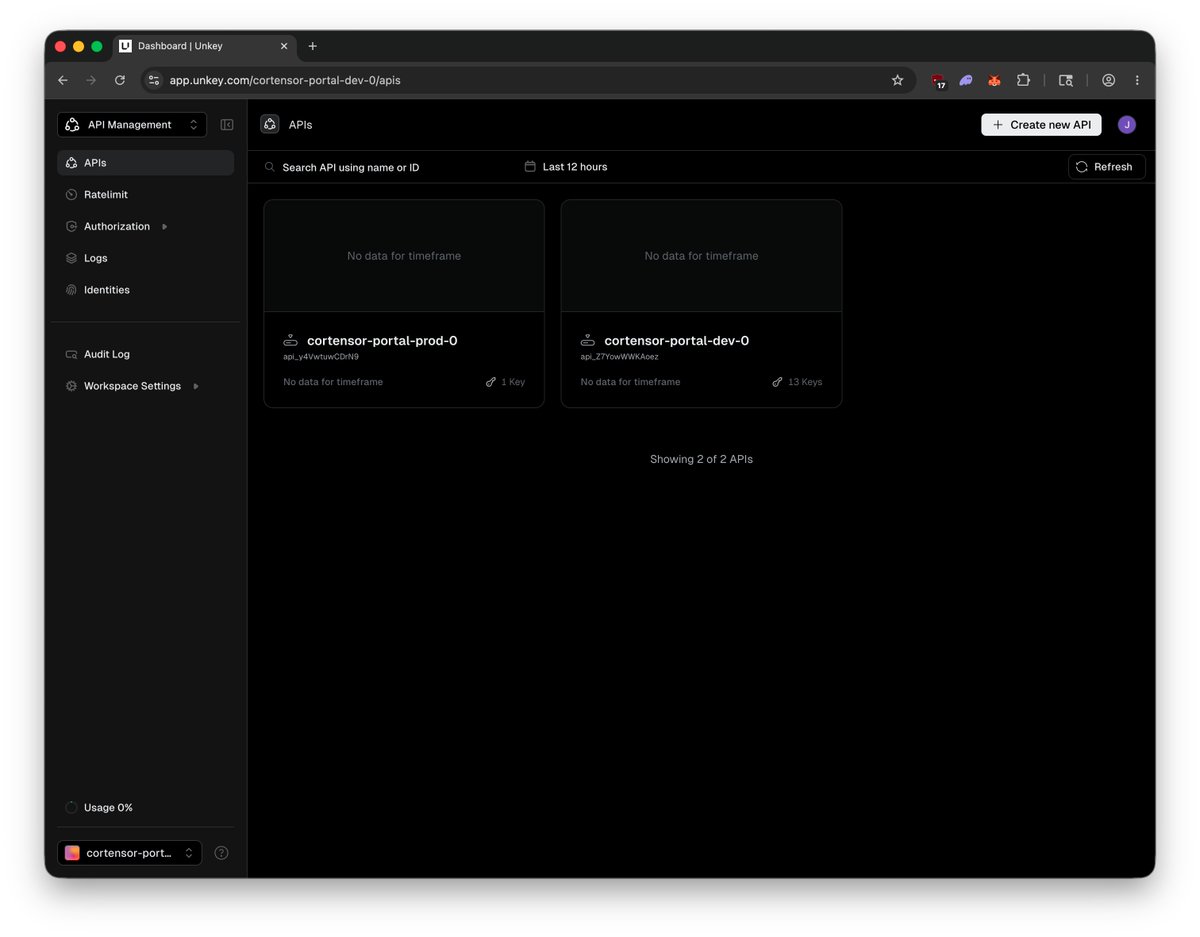Open Ratelimit in the sidebar
The width and height of the screenshot is (1200, 937).
pos(146,195)
